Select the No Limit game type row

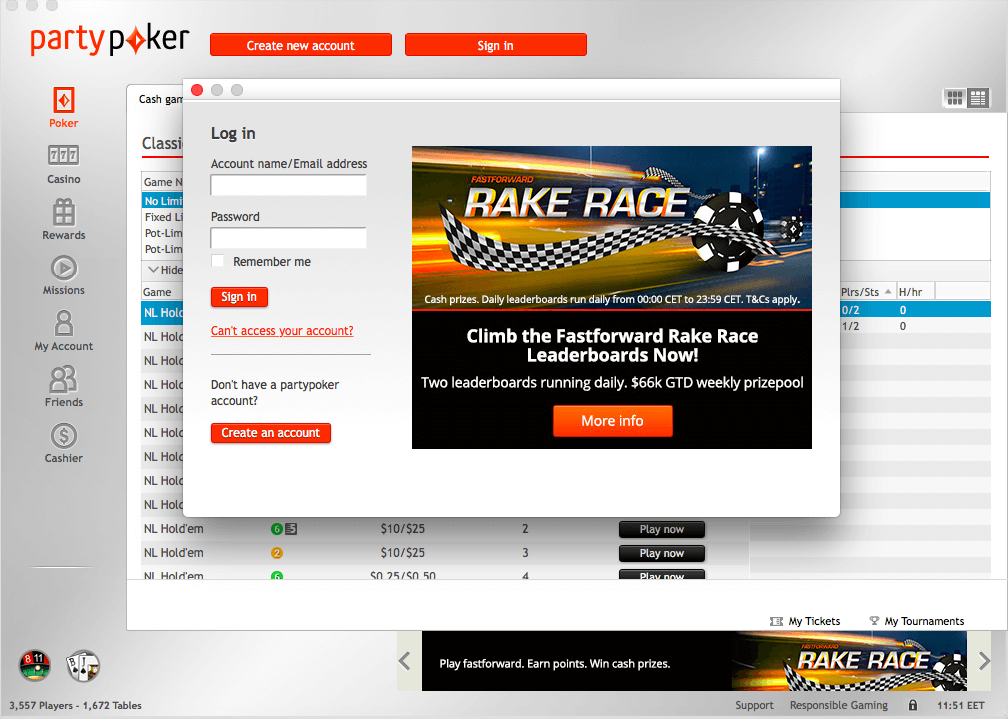[163, 201]
